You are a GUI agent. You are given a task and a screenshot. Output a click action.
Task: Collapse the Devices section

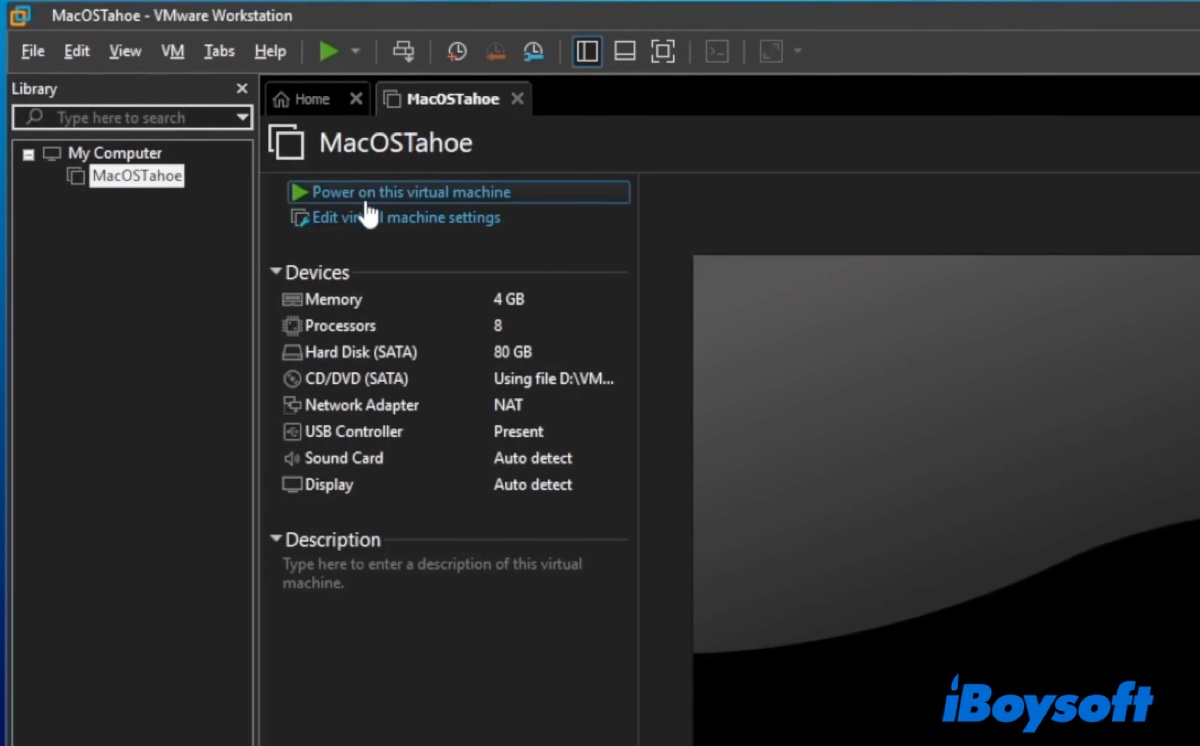pyautogui.click(x=276, y=272)
